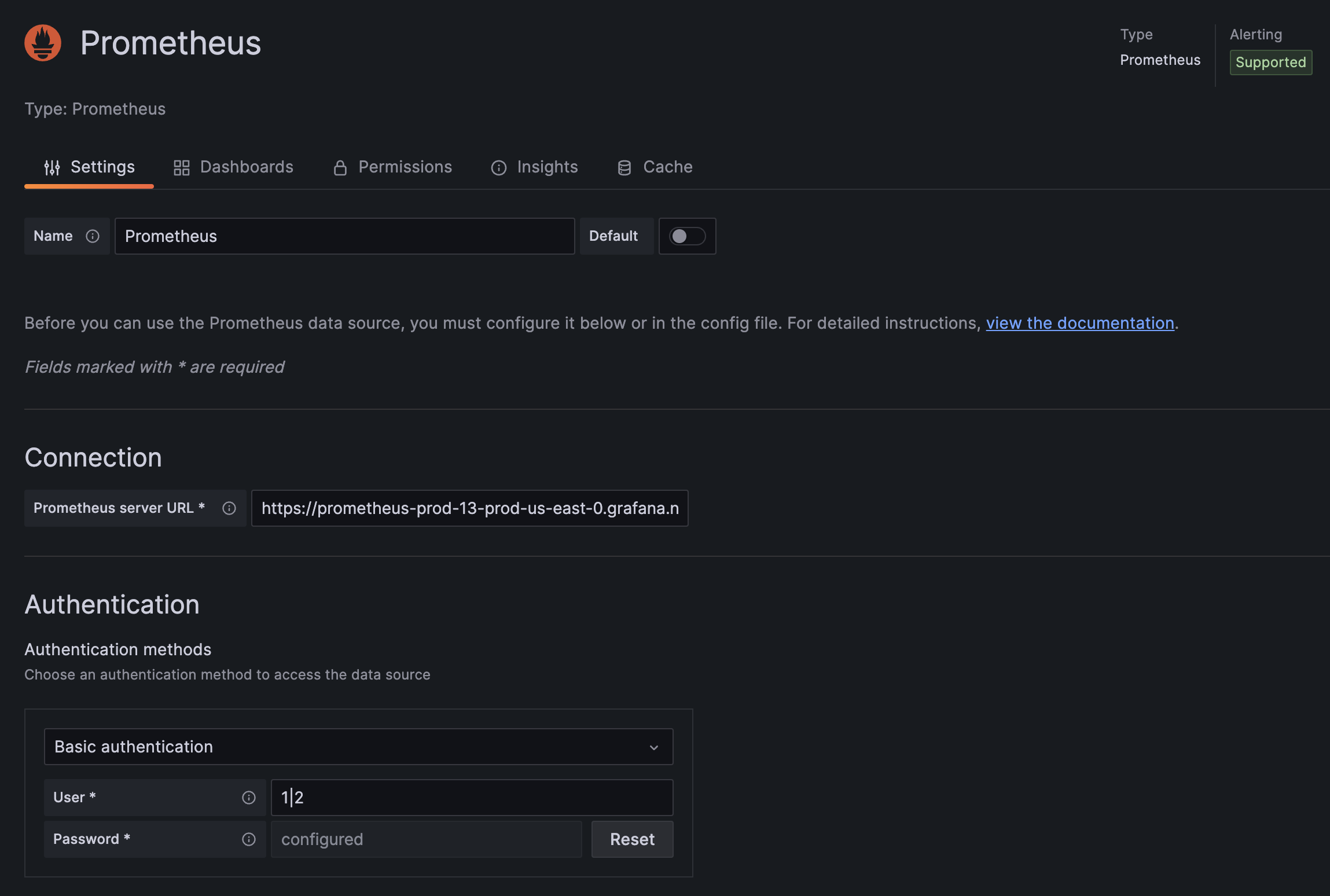This screenshot has height=896, width=1330.
Task: Click the User input field
Action: pyautogui.click(x=472, y=797)
